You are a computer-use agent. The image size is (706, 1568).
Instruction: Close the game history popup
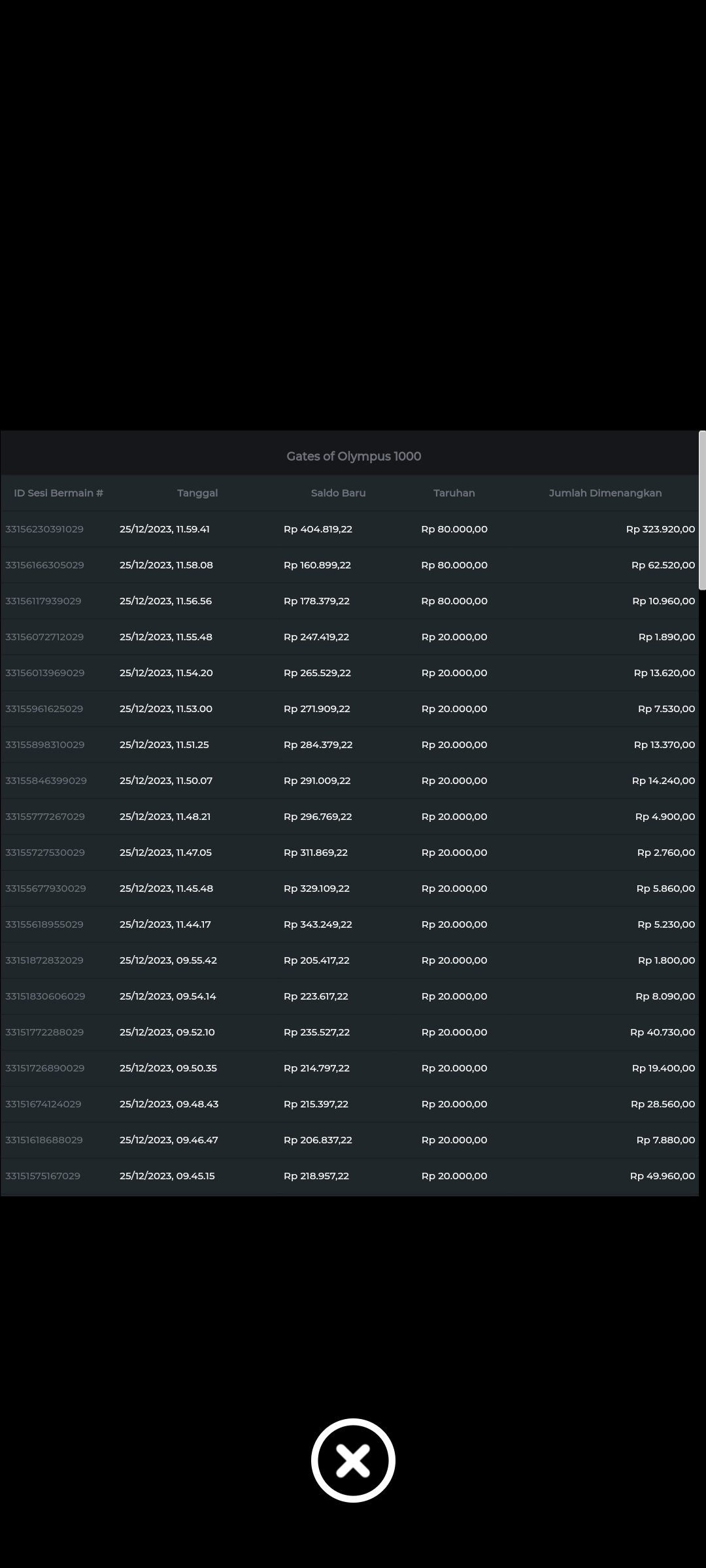pyautogui.click(x=353, y=1460)
